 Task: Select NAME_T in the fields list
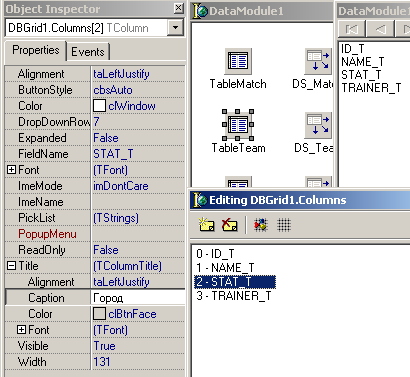363,62
